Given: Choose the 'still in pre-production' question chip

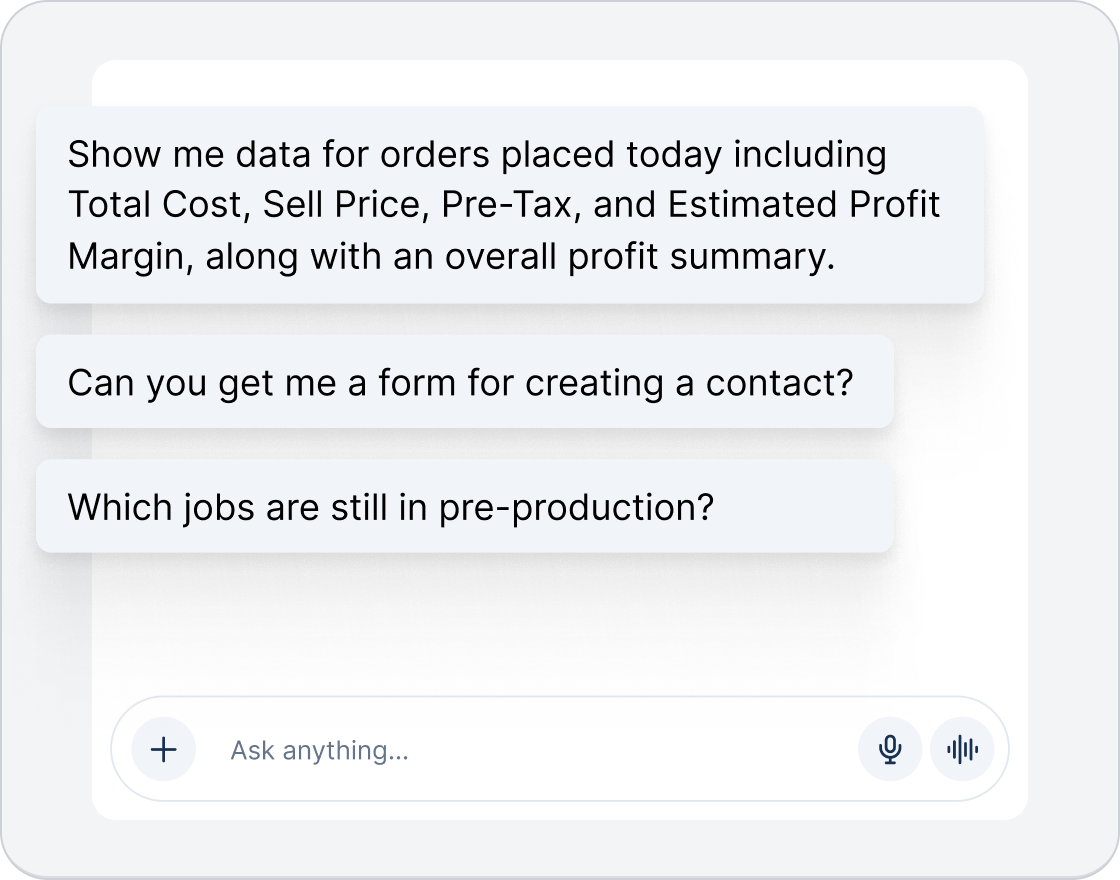Looking at the screenshot, I should point(465,506).
